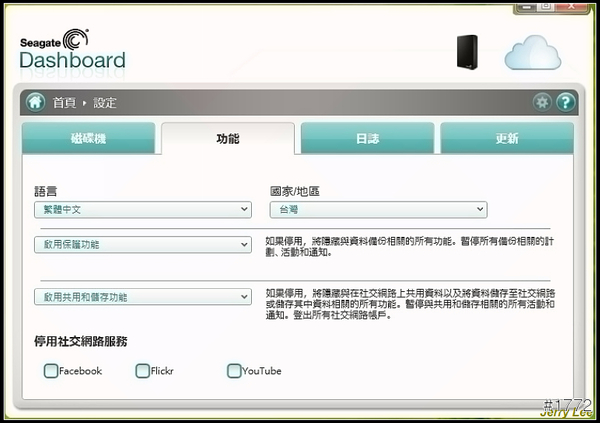Viewport: 600px width, 423px height.
Task: Open the cloud storage icon
Action: pyautogui.click(x=533, y=52)
